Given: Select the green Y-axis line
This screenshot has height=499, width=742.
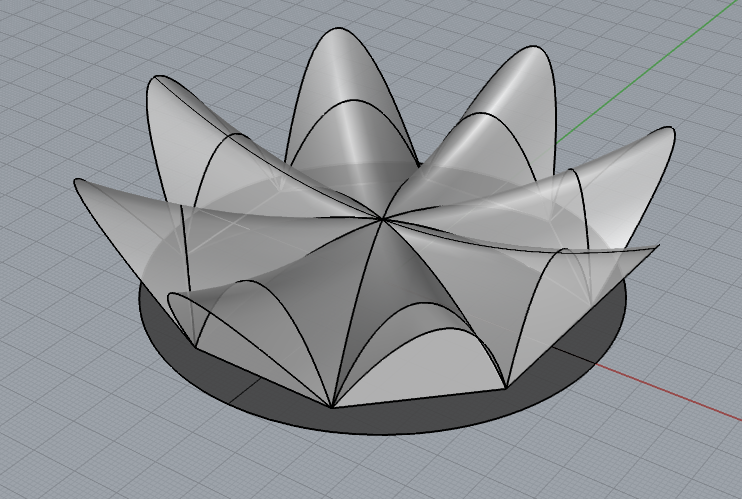Looking at the screenshot, I should tap(648, 73).
